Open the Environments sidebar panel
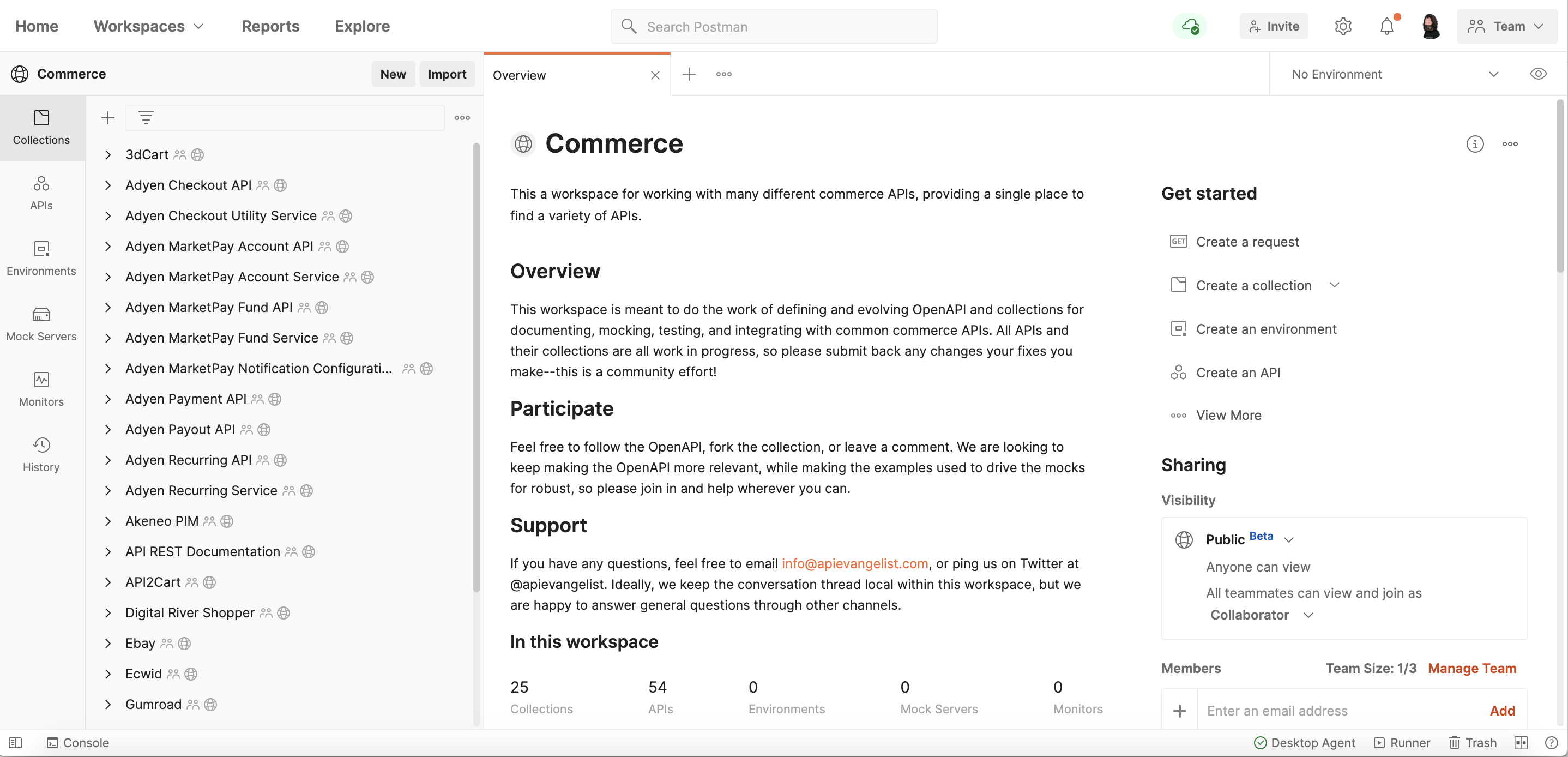1568x757 pixels. click(41, 259)
